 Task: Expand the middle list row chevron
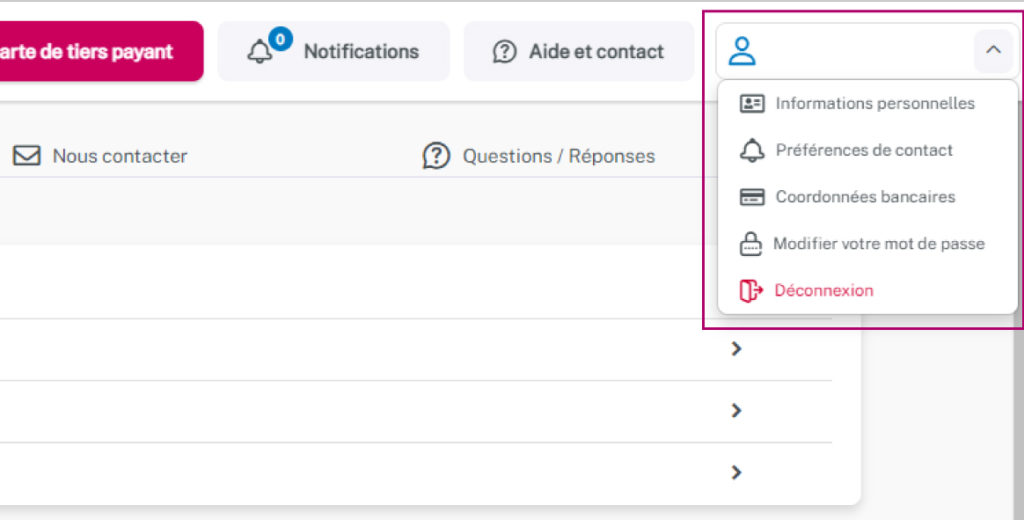[737, 410]
